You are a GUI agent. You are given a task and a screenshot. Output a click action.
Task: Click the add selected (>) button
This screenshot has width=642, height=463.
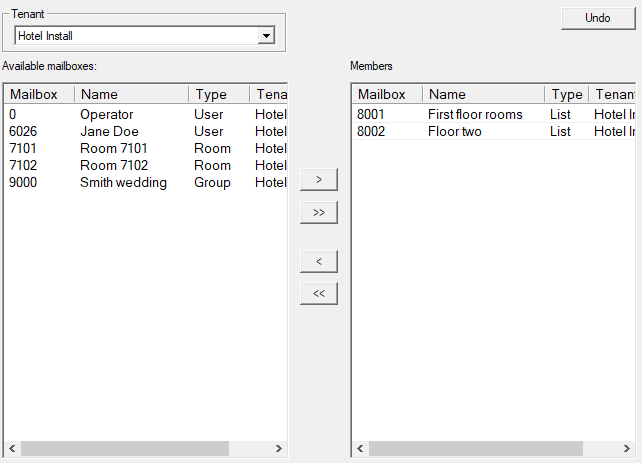pos(319,180)
